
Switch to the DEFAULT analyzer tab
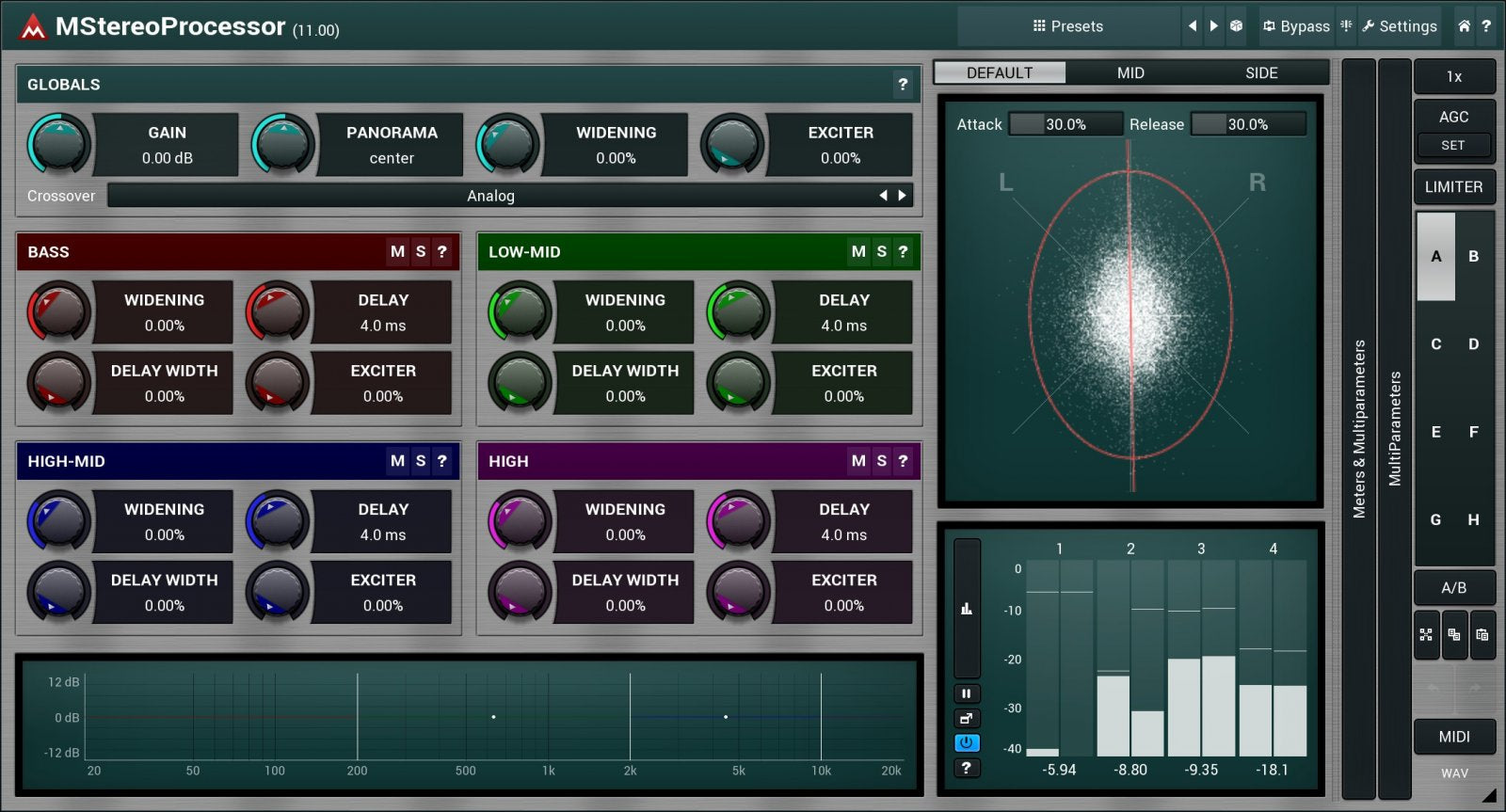point(1000,72)
